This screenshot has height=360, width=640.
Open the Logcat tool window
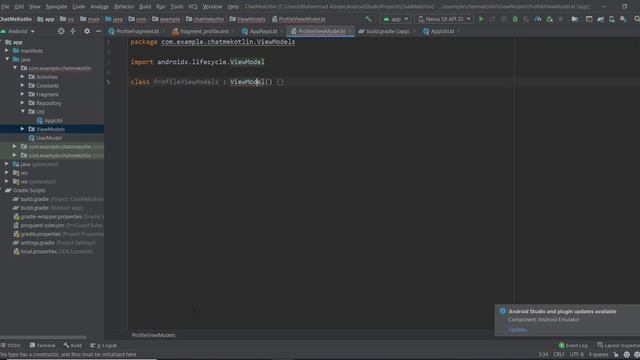[104, 345]
